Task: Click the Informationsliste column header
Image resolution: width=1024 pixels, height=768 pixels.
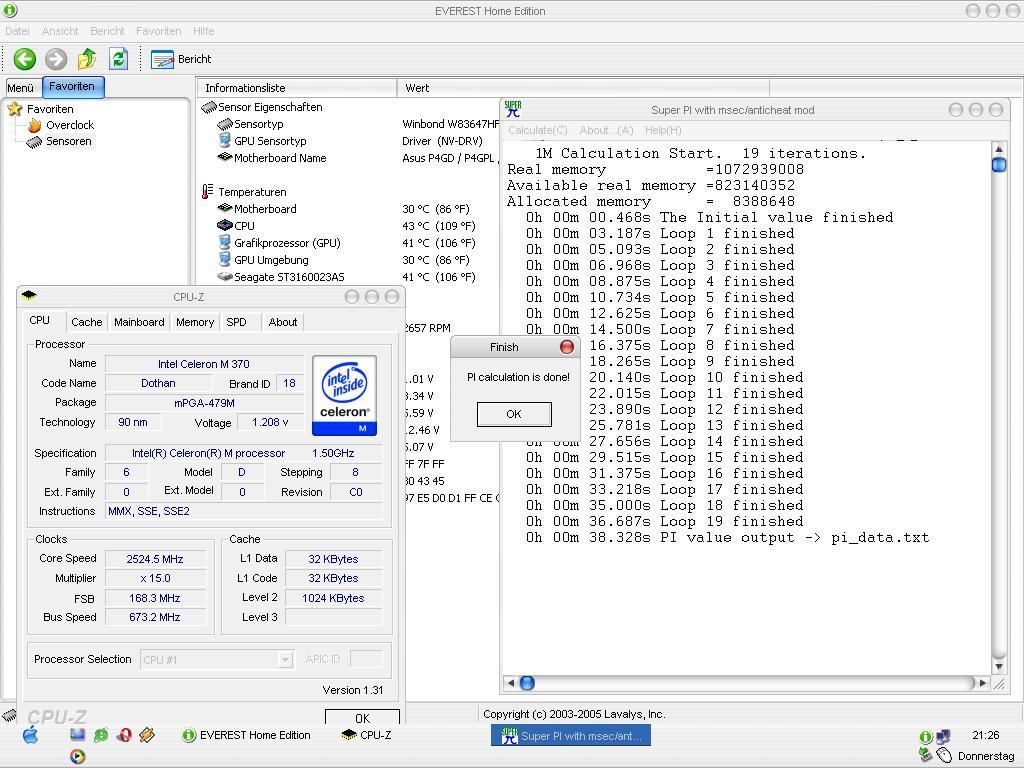Action: pyautogui.click(x=296, y=88)
